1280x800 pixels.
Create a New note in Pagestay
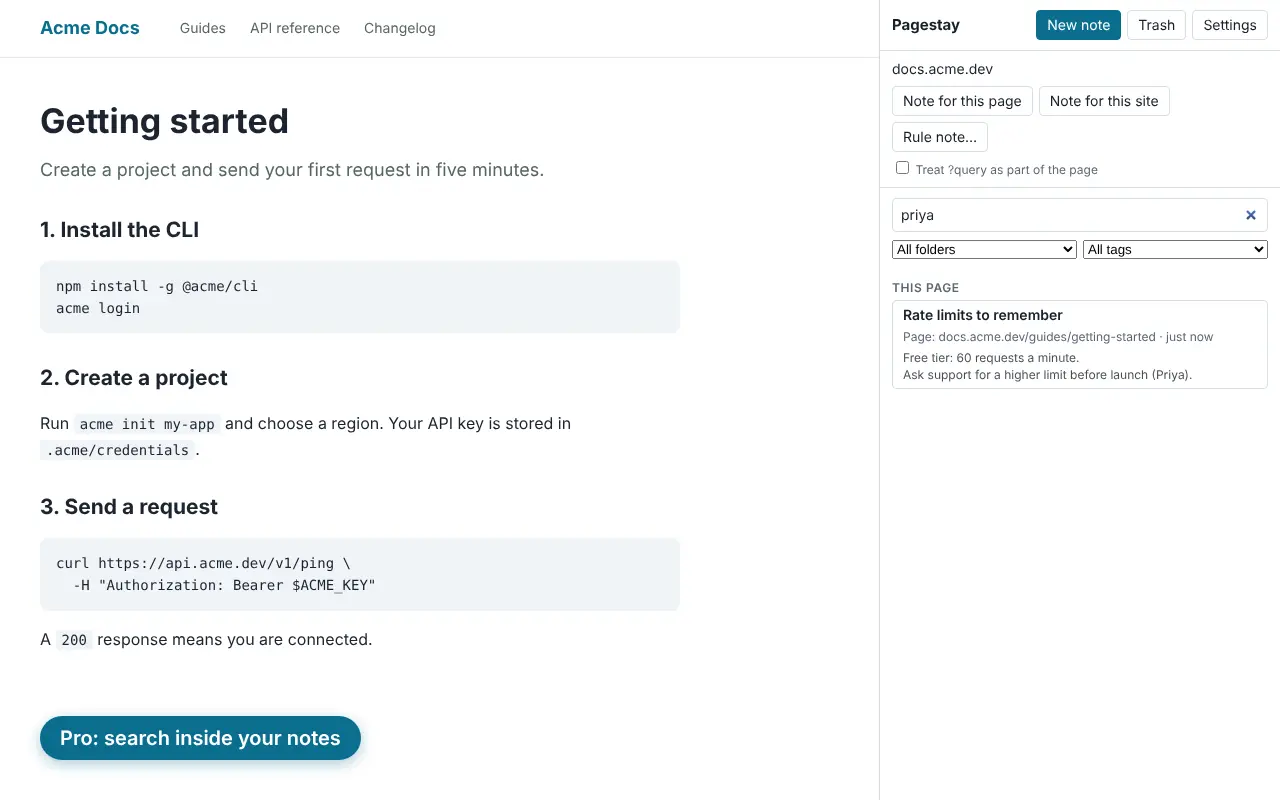click(x=1078, y=25)
